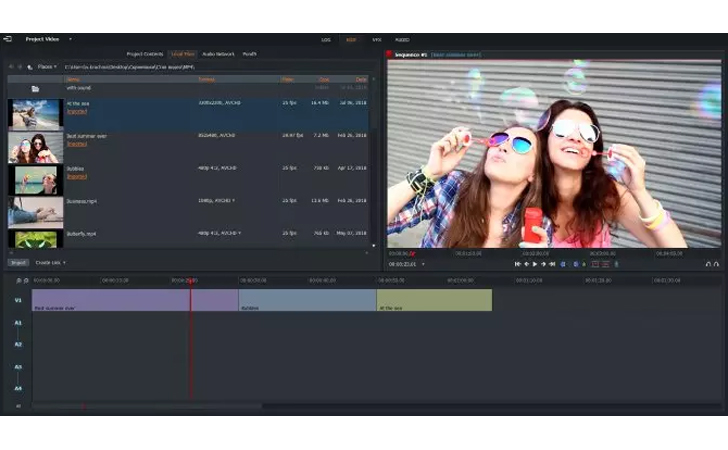Click the Imported link under 'At the sea'

77,111
